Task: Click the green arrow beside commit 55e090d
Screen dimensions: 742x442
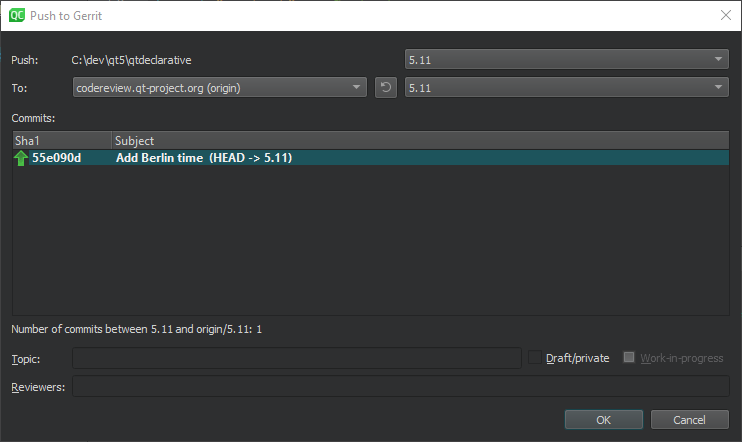Action: [x=21, y=158]
